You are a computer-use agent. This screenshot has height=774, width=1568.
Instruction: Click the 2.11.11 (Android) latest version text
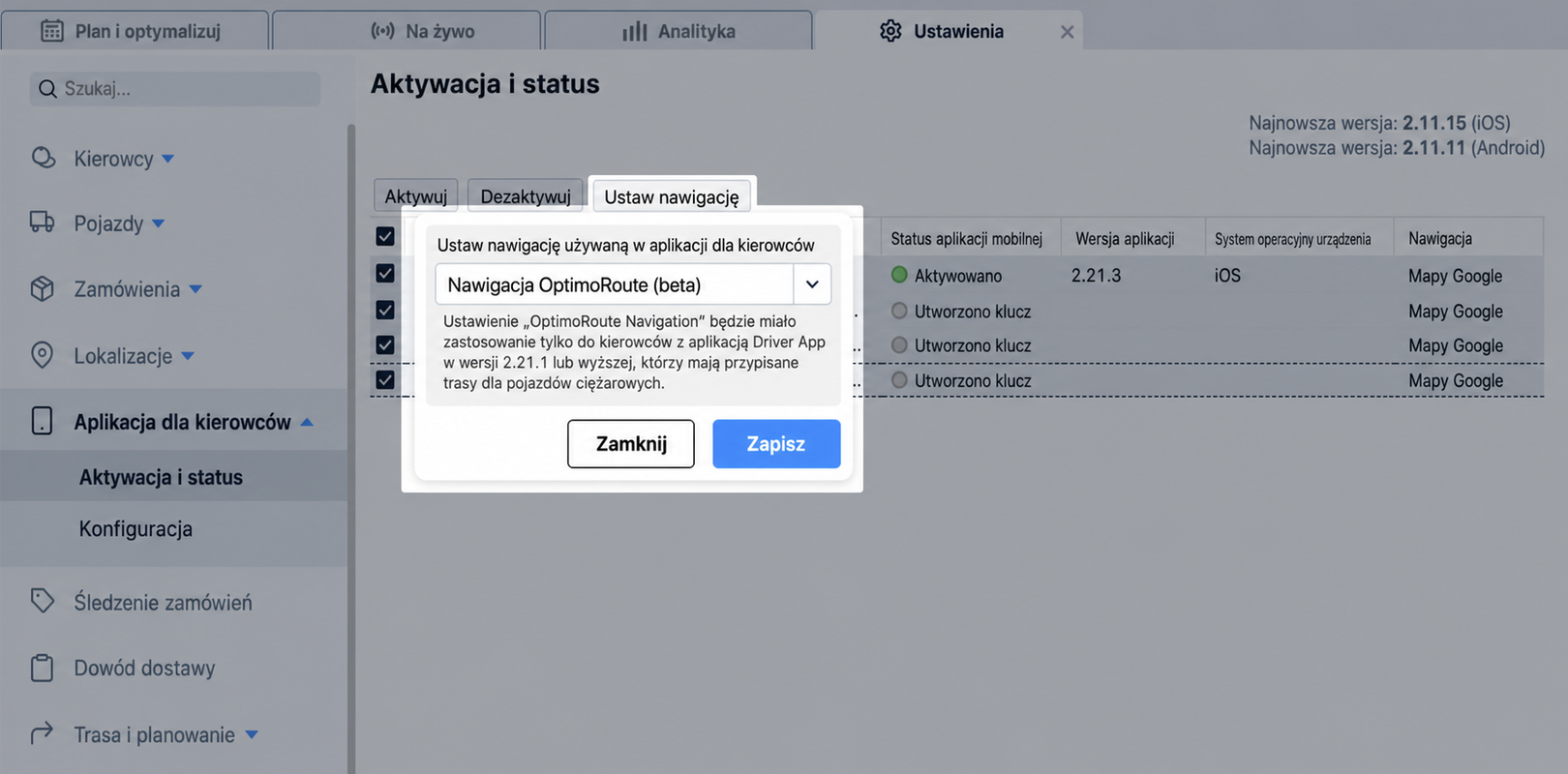[1474, 148]
